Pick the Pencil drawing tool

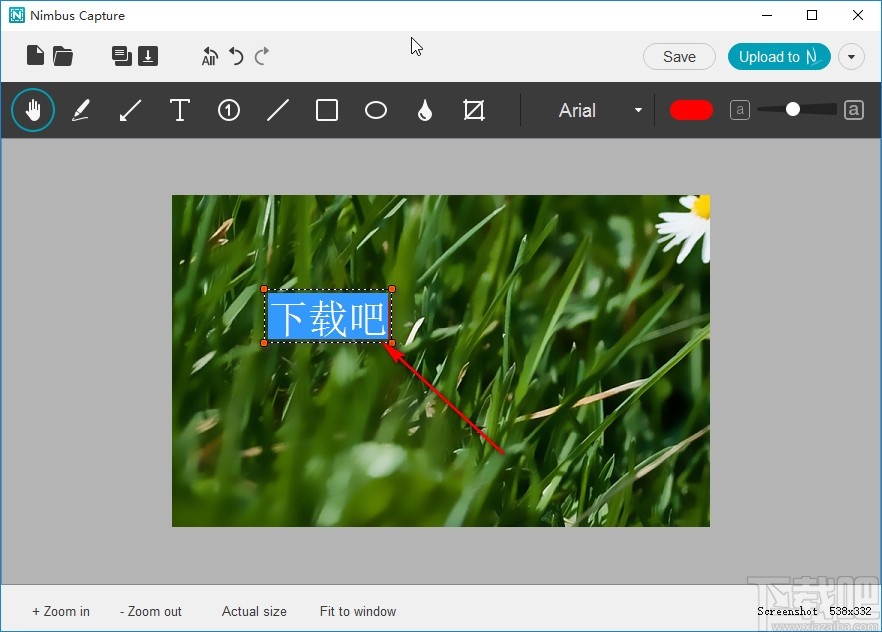pos(81,110)
